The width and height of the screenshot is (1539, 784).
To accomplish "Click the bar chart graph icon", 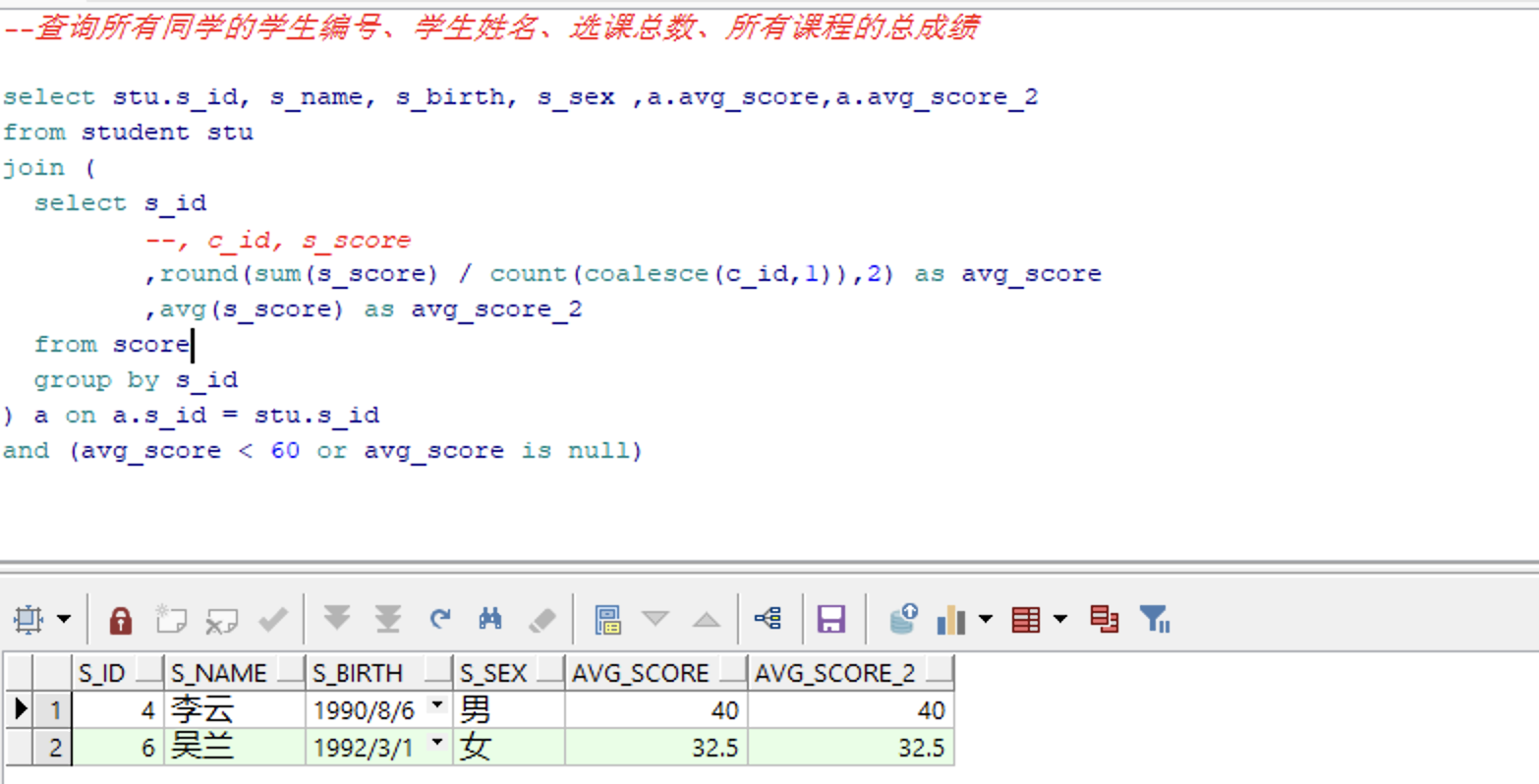I will click(951, 619).
